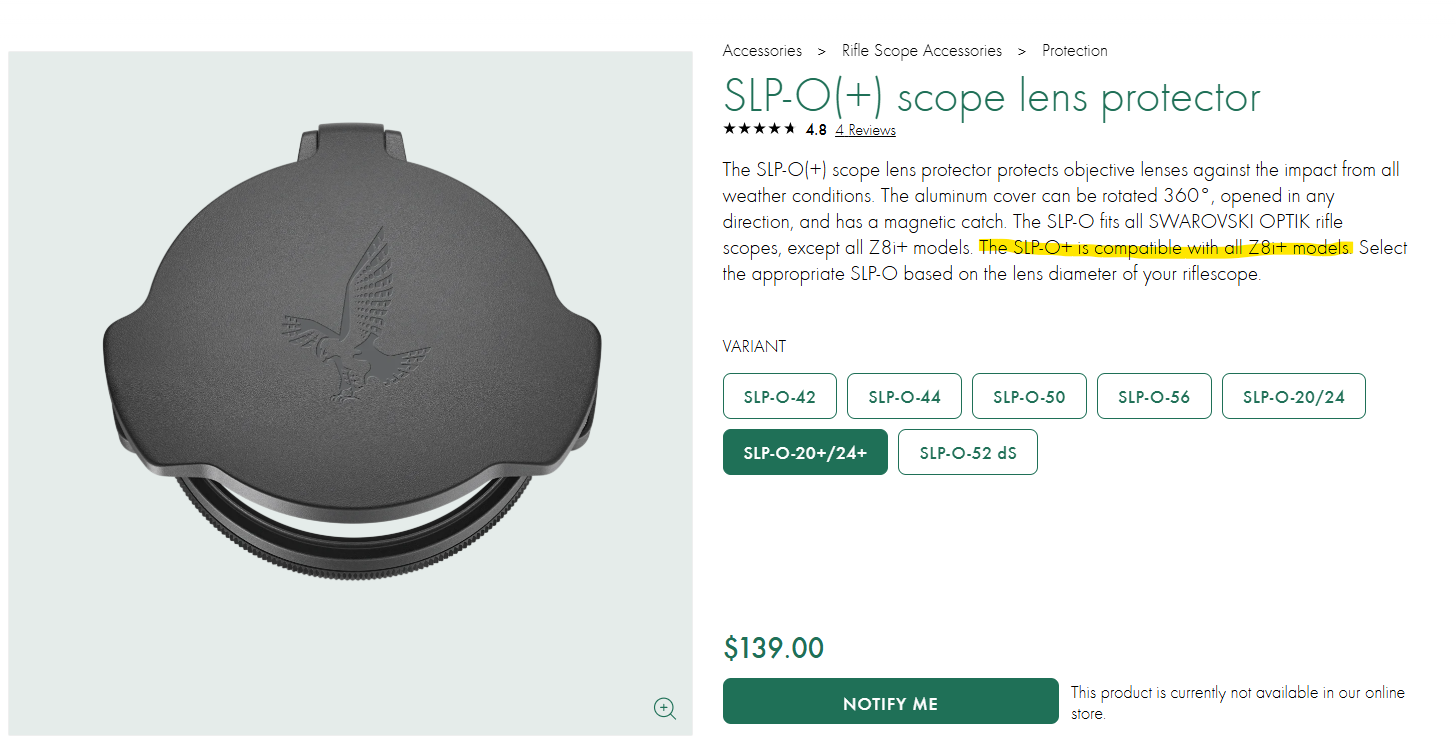Go to the Accessories breadcrumb
1456x741 pixels.
(x=762, y=50)
